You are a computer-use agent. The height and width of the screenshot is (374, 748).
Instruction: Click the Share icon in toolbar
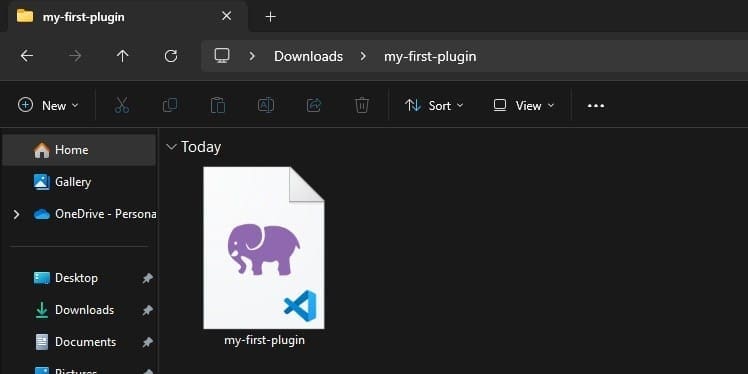(x=314, y=105)
